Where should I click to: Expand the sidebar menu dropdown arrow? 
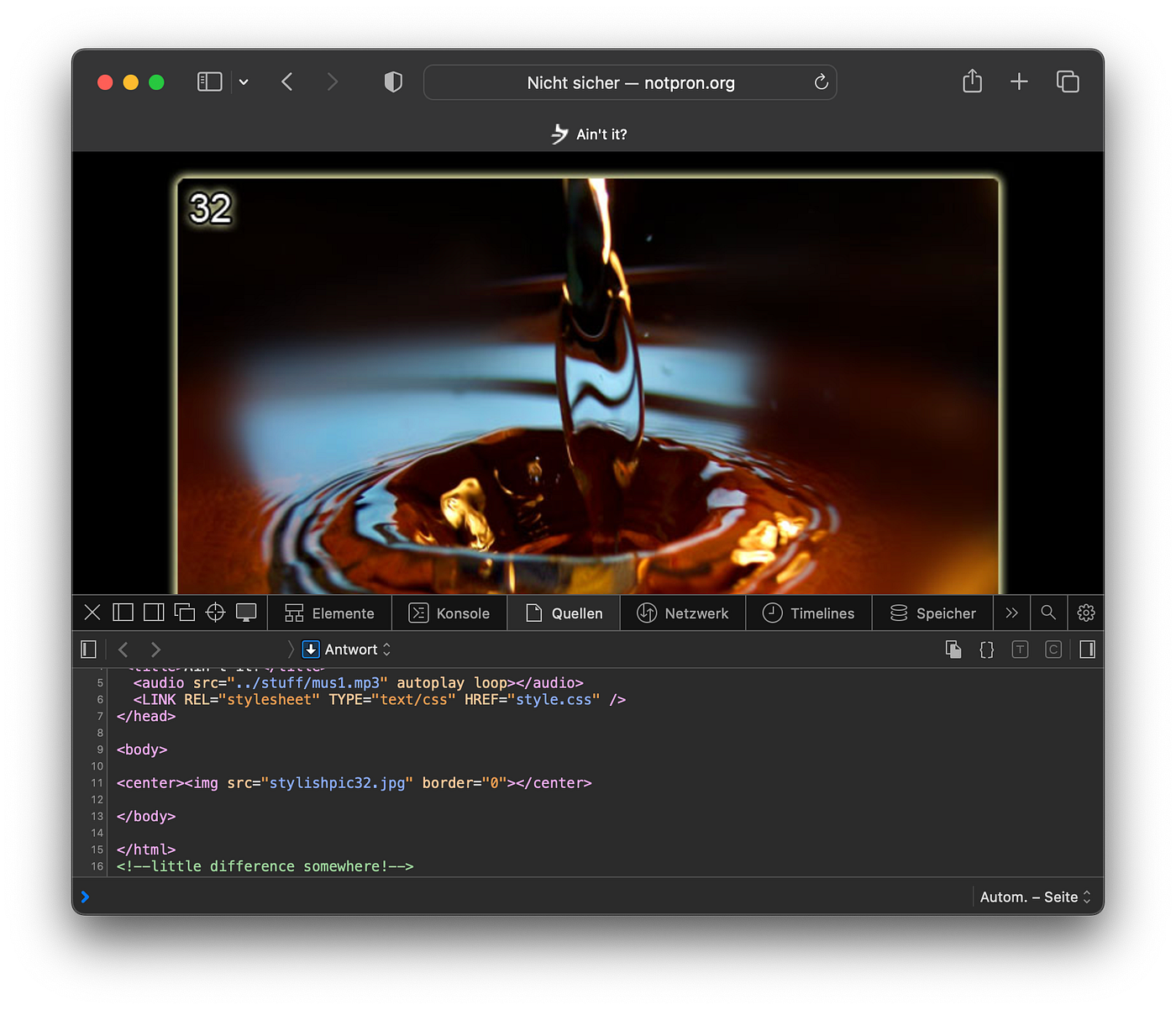[x=244, y=82]
